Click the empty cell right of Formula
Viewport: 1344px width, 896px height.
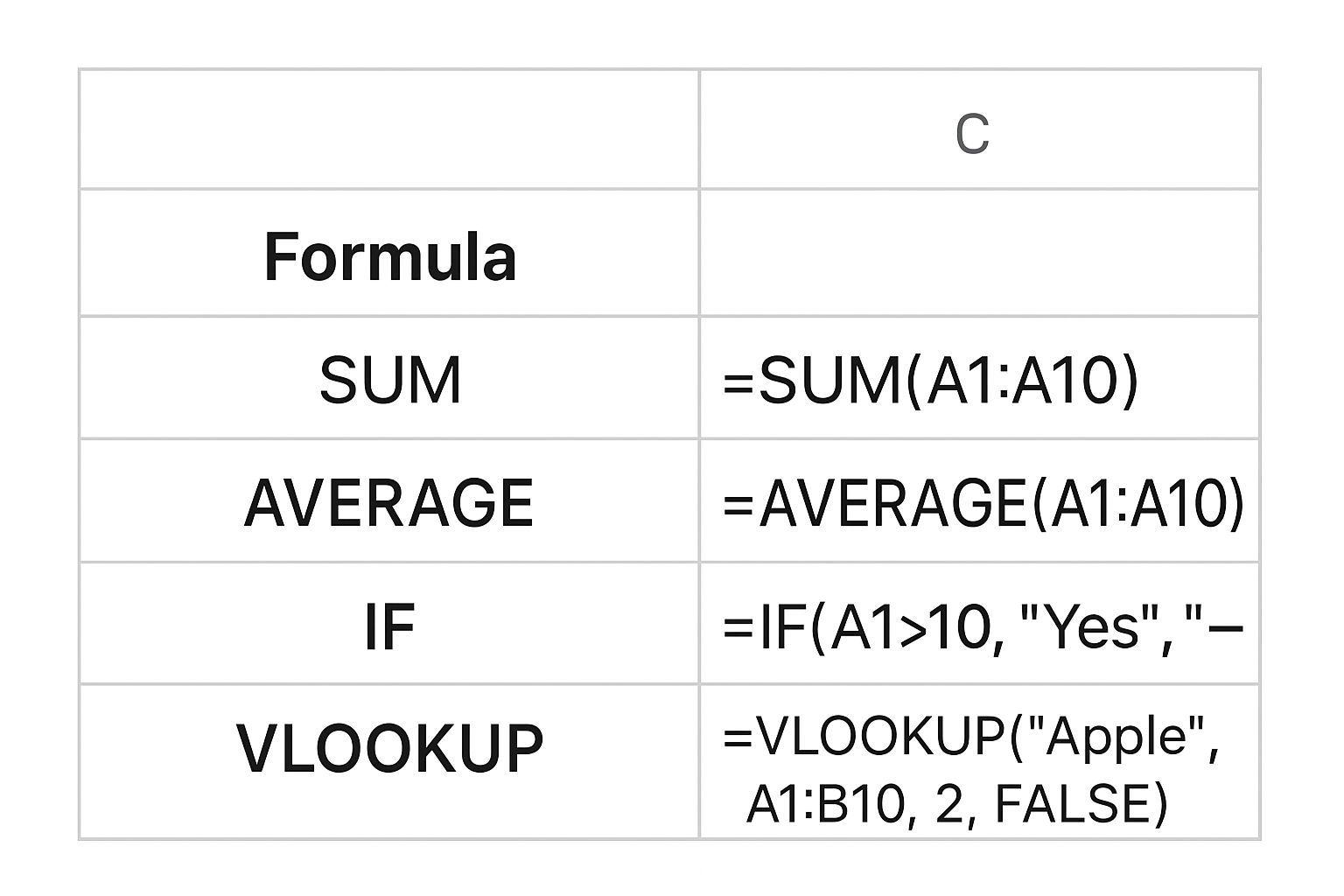click(979, 254)
